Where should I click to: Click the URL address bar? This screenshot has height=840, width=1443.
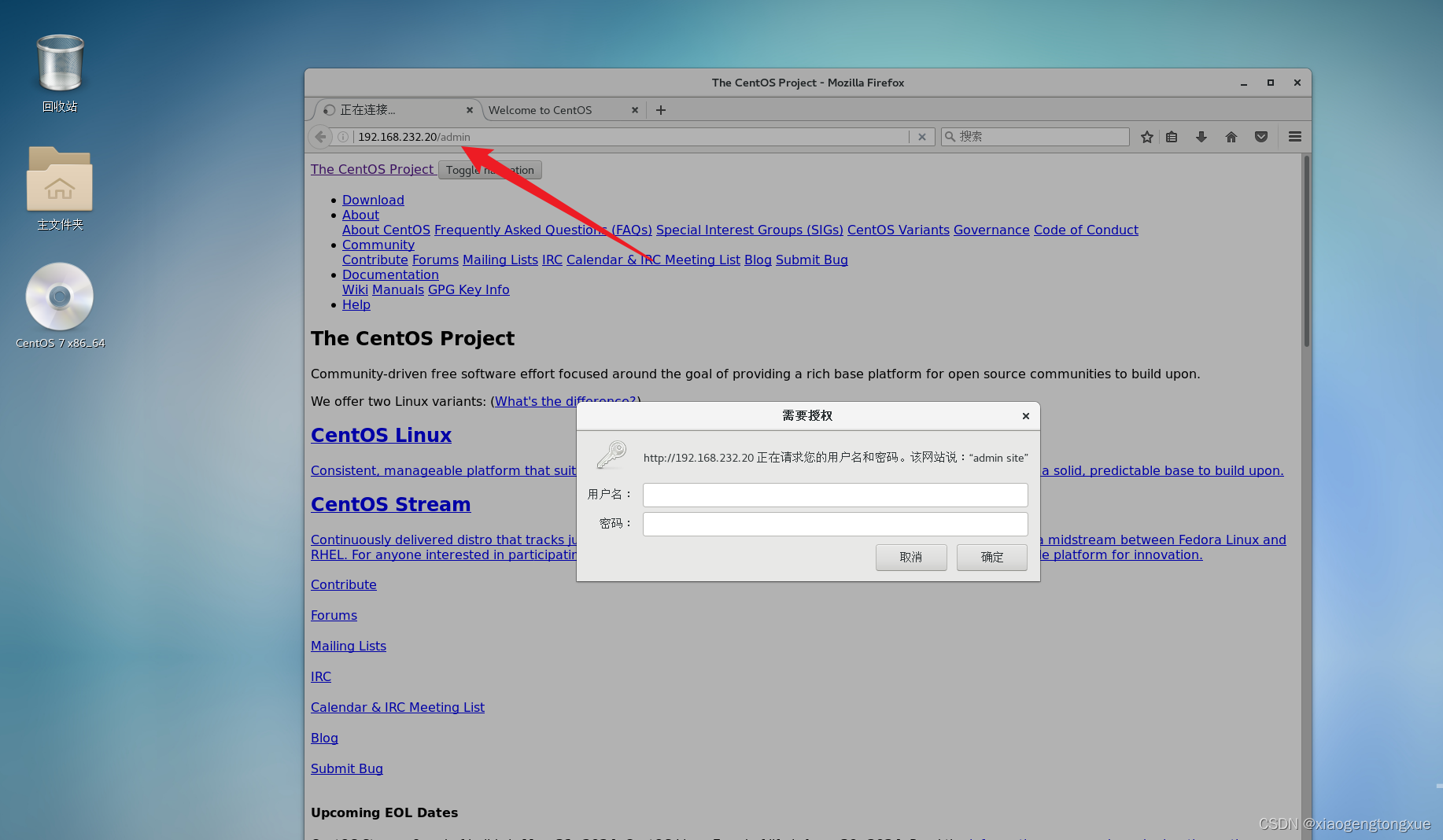coord(629,137)
